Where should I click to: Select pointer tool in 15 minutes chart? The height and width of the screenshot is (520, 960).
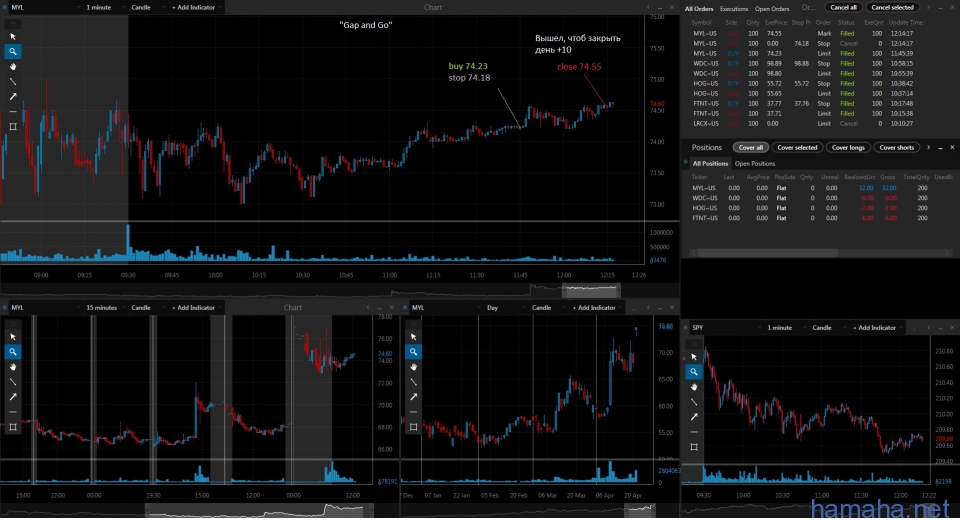[13, 337]
